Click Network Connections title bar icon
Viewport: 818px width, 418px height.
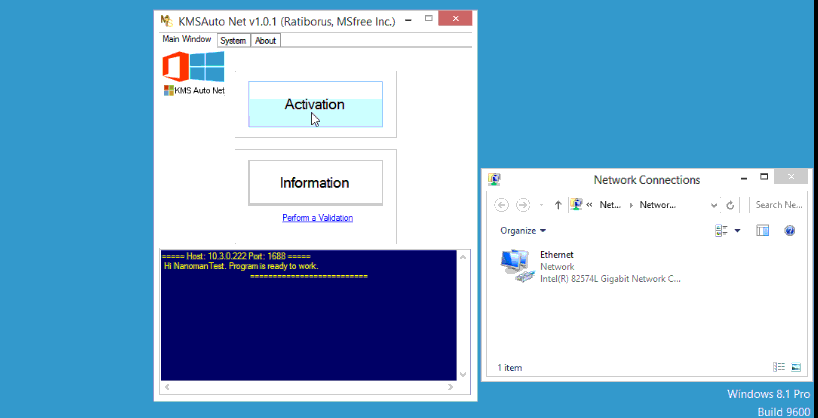pyautogui.click(x=494, y=180)
